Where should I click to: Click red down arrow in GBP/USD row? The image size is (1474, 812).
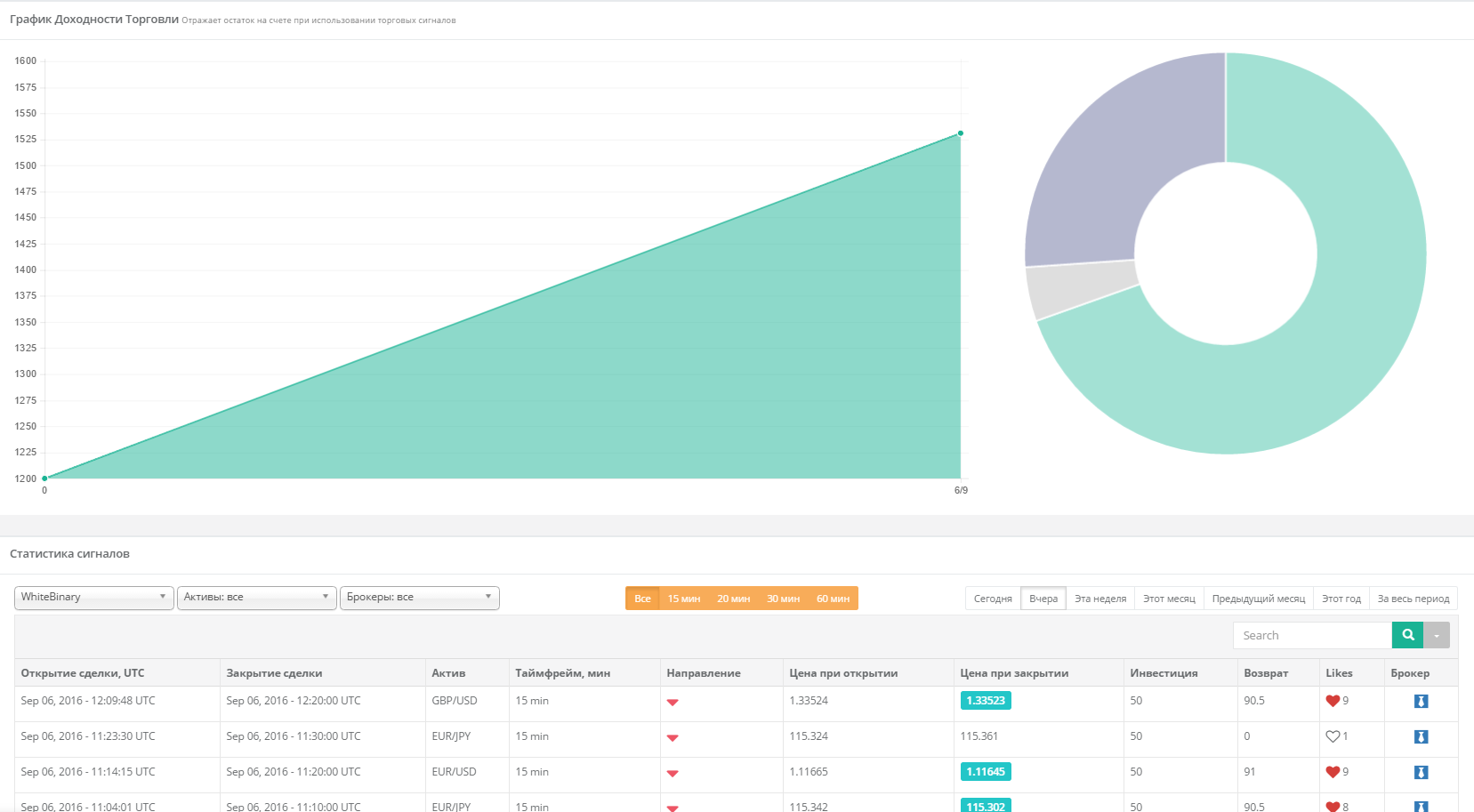tap(673, 703)
